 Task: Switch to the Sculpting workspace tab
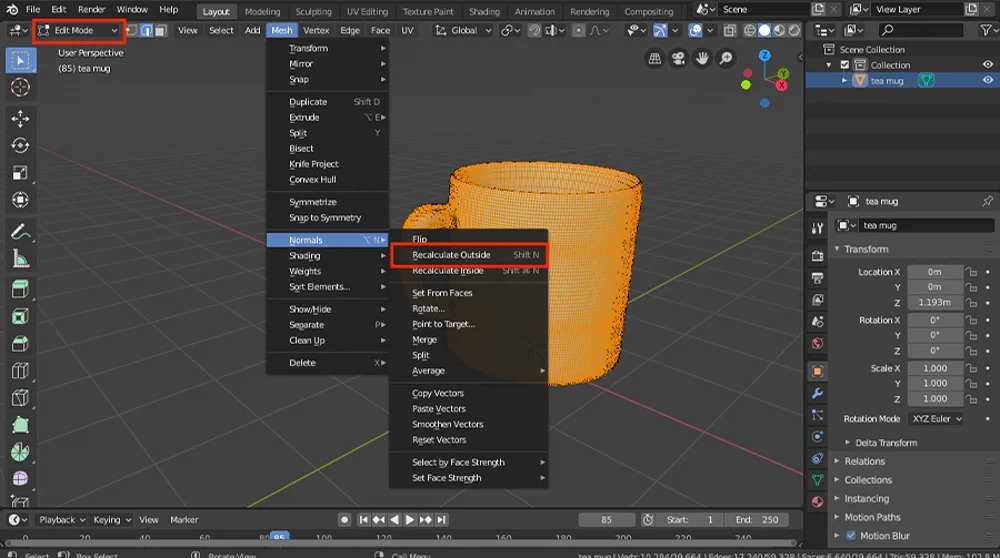point(313,12)
